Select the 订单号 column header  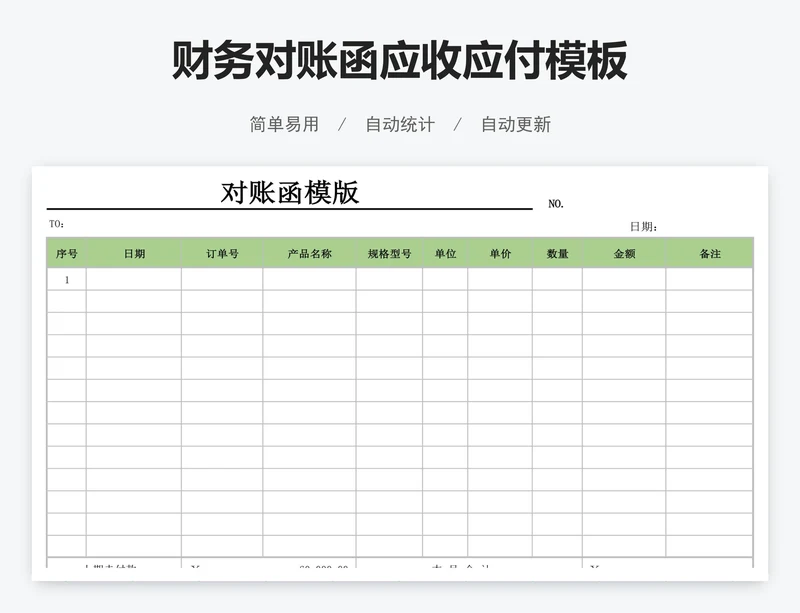pos(222,253)
